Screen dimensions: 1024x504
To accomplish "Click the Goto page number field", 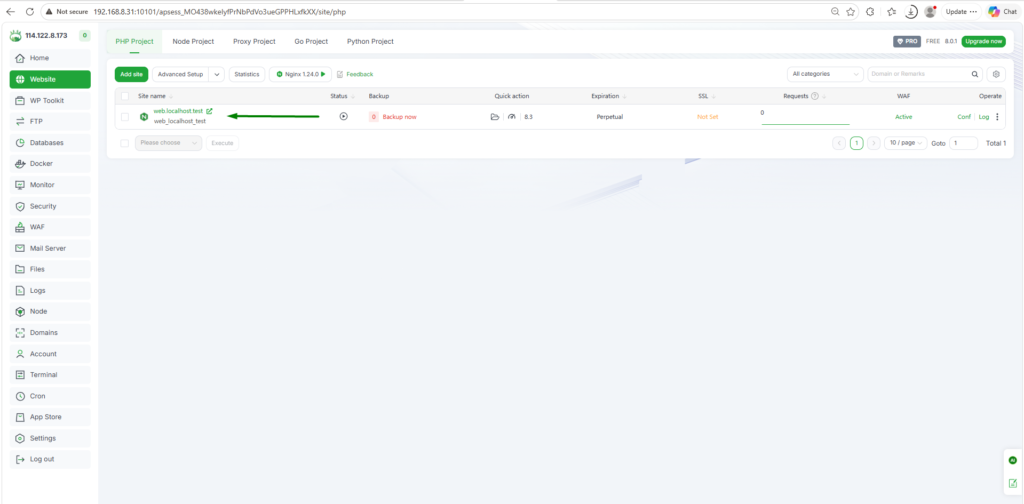I will pos(964,143).
